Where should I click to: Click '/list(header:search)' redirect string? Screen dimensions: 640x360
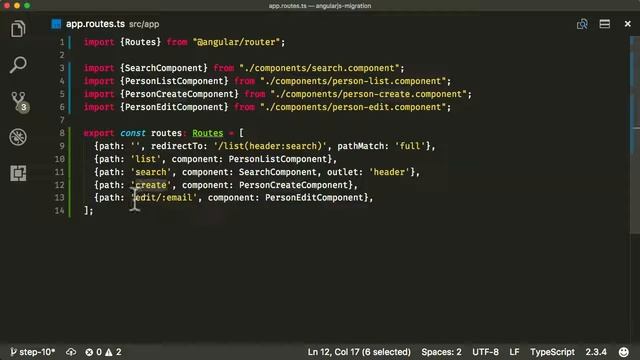click(270, 146)
